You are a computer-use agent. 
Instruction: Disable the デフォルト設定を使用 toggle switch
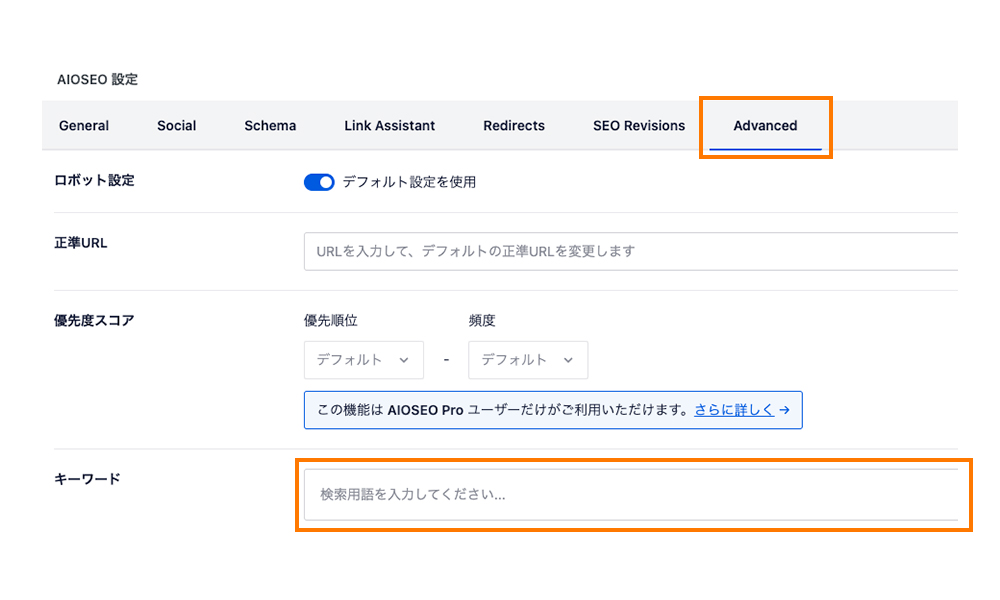tap(319, 182)
